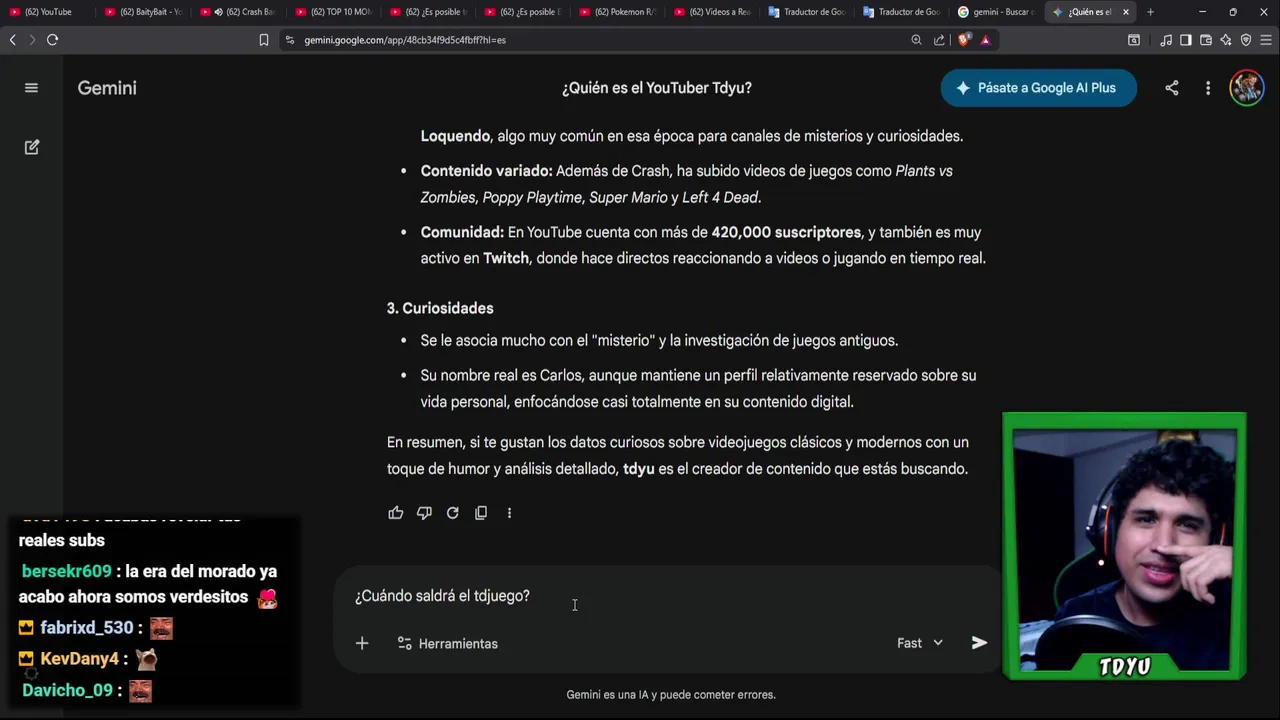
Task: Open the Gemini main menu hamburger icon
Action: [31, 88]
